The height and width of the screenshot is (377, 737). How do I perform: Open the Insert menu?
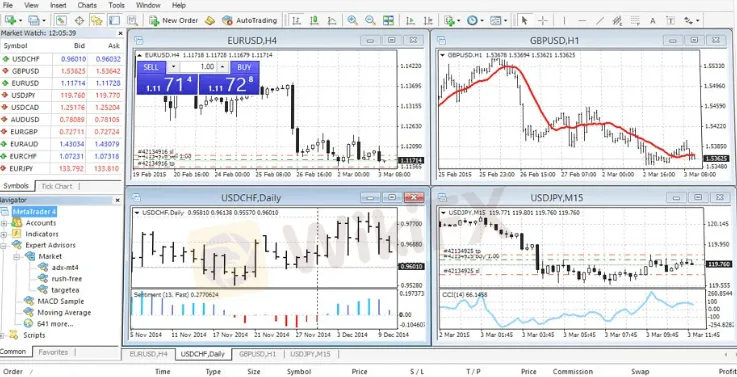58,5
